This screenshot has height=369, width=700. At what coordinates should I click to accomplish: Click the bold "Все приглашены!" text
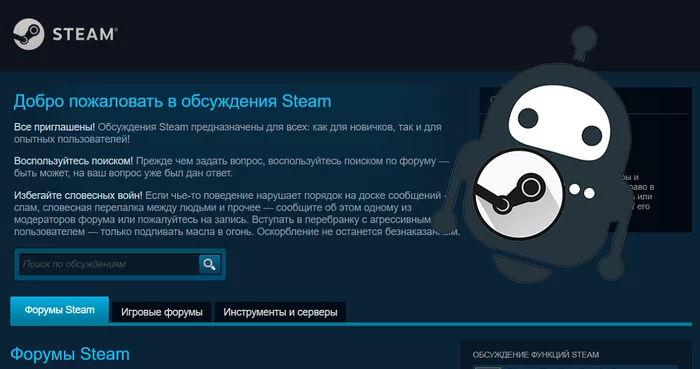pos(54,127)
